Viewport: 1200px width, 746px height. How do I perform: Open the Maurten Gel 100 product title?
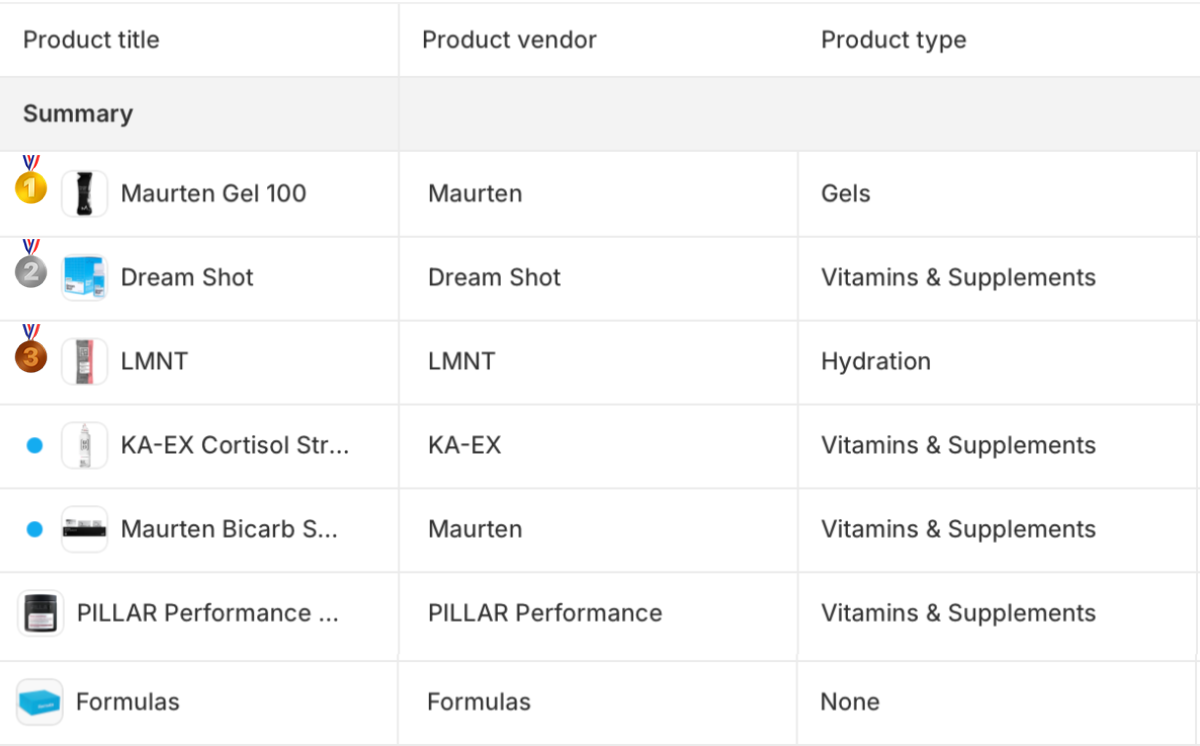[x=213, y=193]
